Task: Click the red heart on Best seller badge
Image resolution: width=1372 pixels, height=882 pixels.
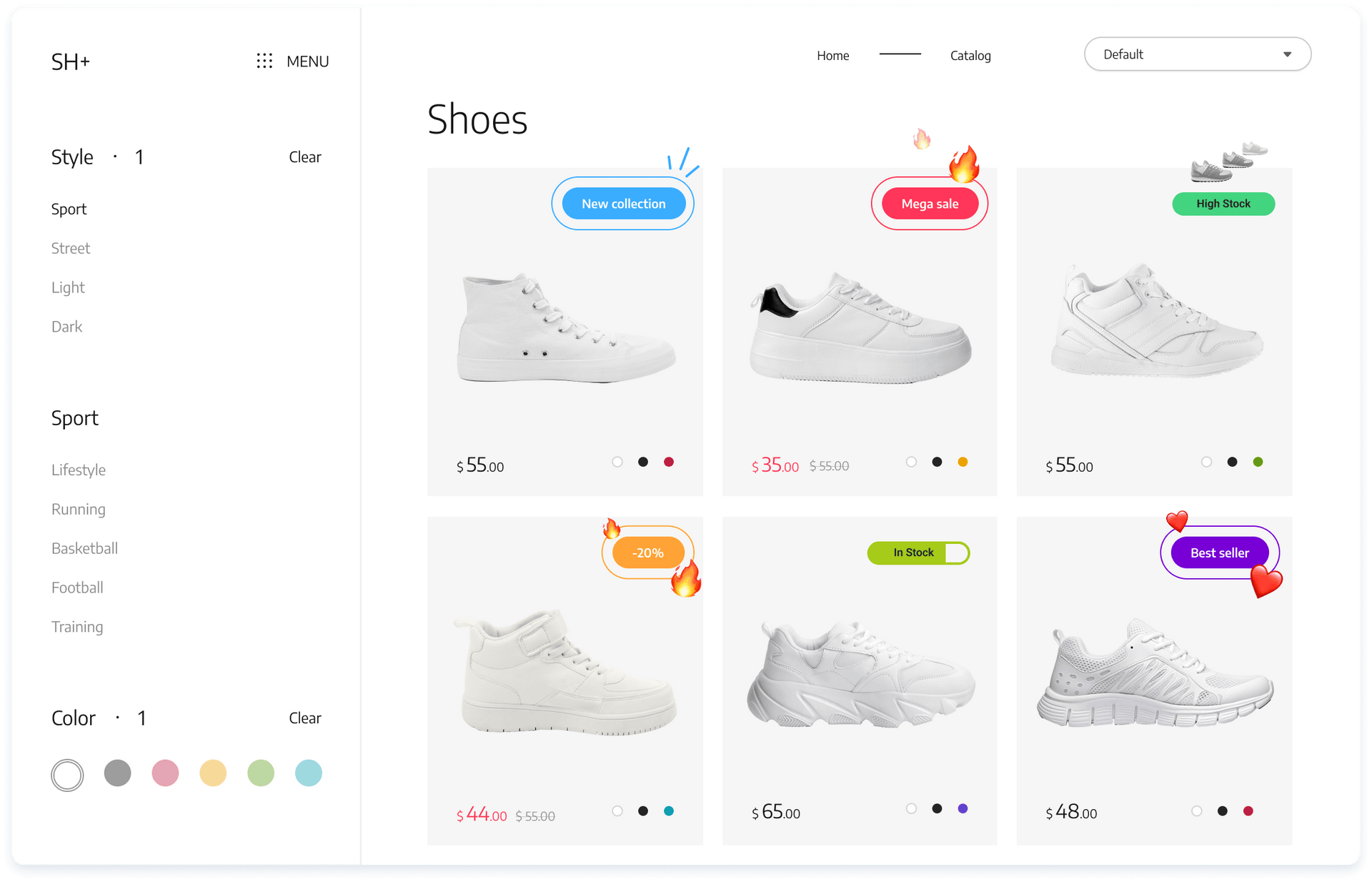Action: tap(1266, 581)
